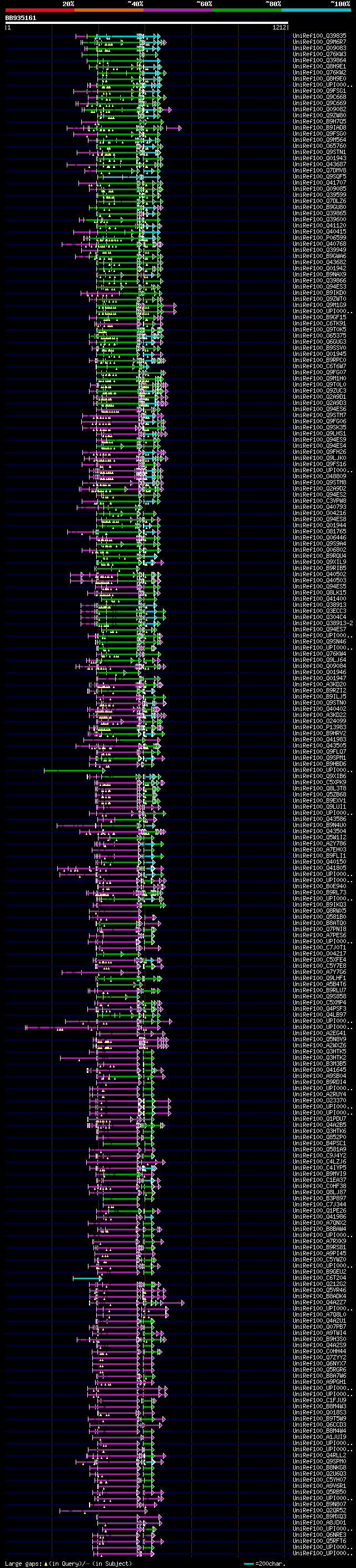
Task: Select hit UniRef100_B9EXV1
Action: click(319, 800)
